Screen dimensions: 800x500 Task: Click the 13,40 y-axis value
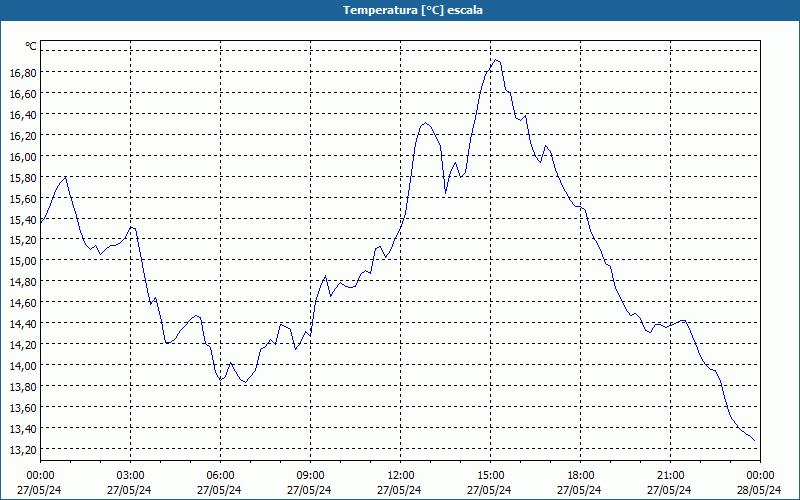coord(23,429)
